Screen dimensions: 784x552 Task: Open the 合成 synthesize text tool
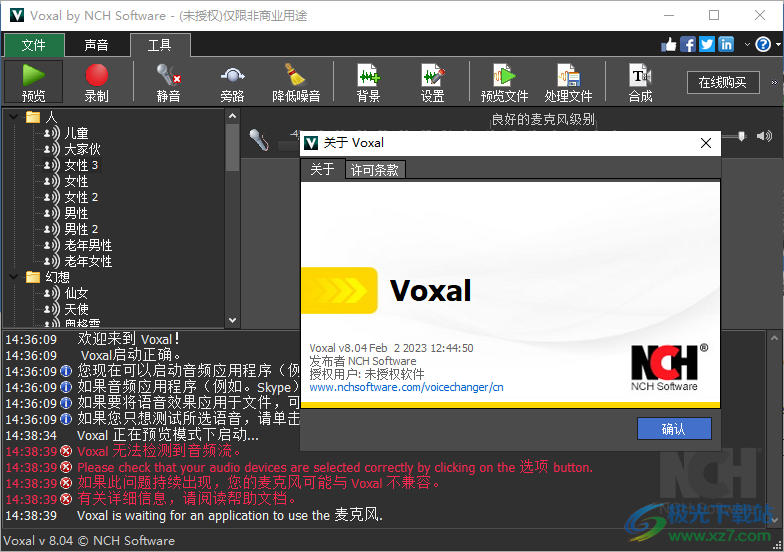640,82
